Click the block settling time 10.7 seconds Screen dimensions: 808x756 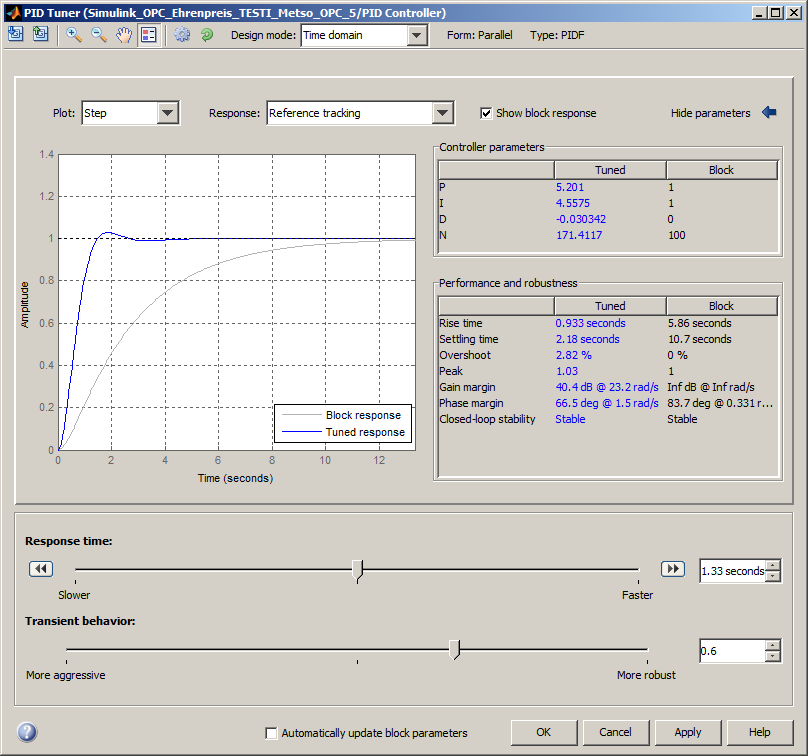(x=700, y=339)
